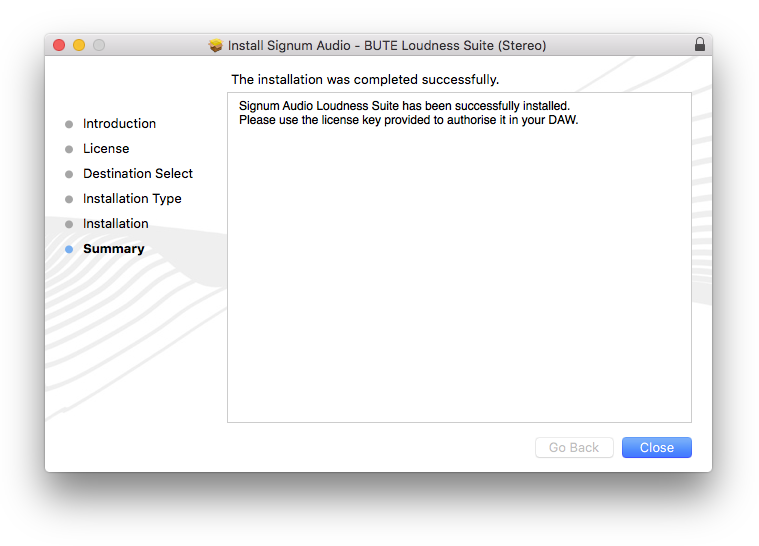Click the installer window title text
The height and width of the screenshot is (546, 759).
tap(387, 45)
